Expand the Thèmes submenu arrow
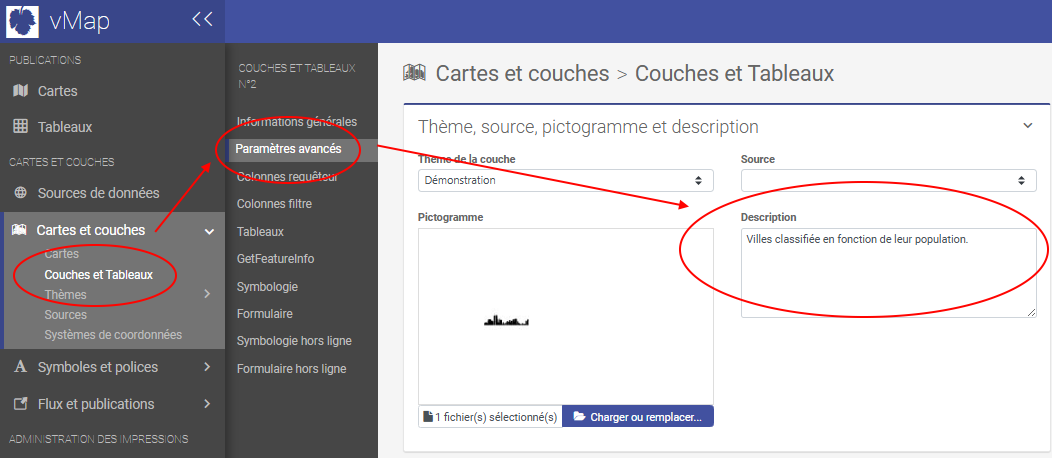Viewport: 1052px width, 458px height. (x=207, y=294)
